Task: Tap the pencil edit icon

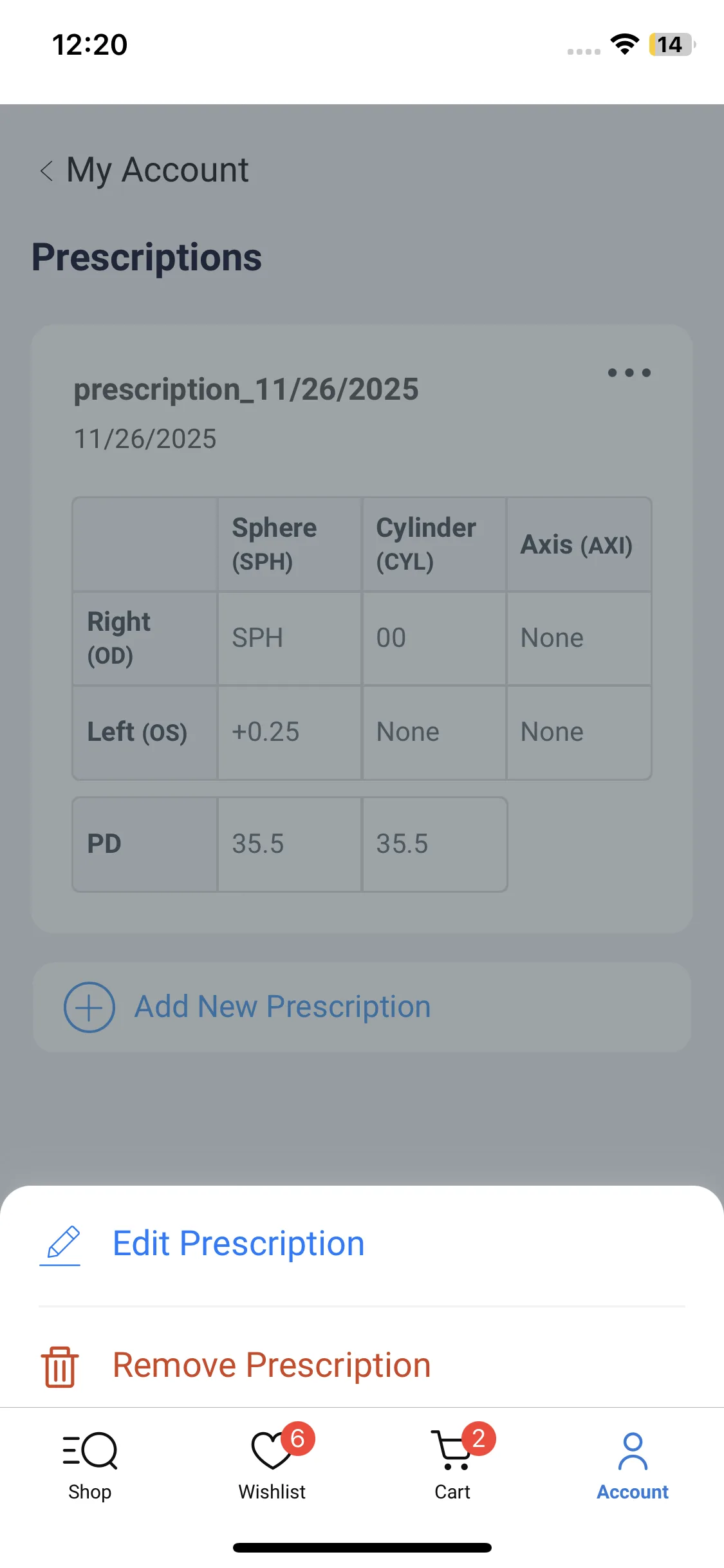Action: point(60,1244)
